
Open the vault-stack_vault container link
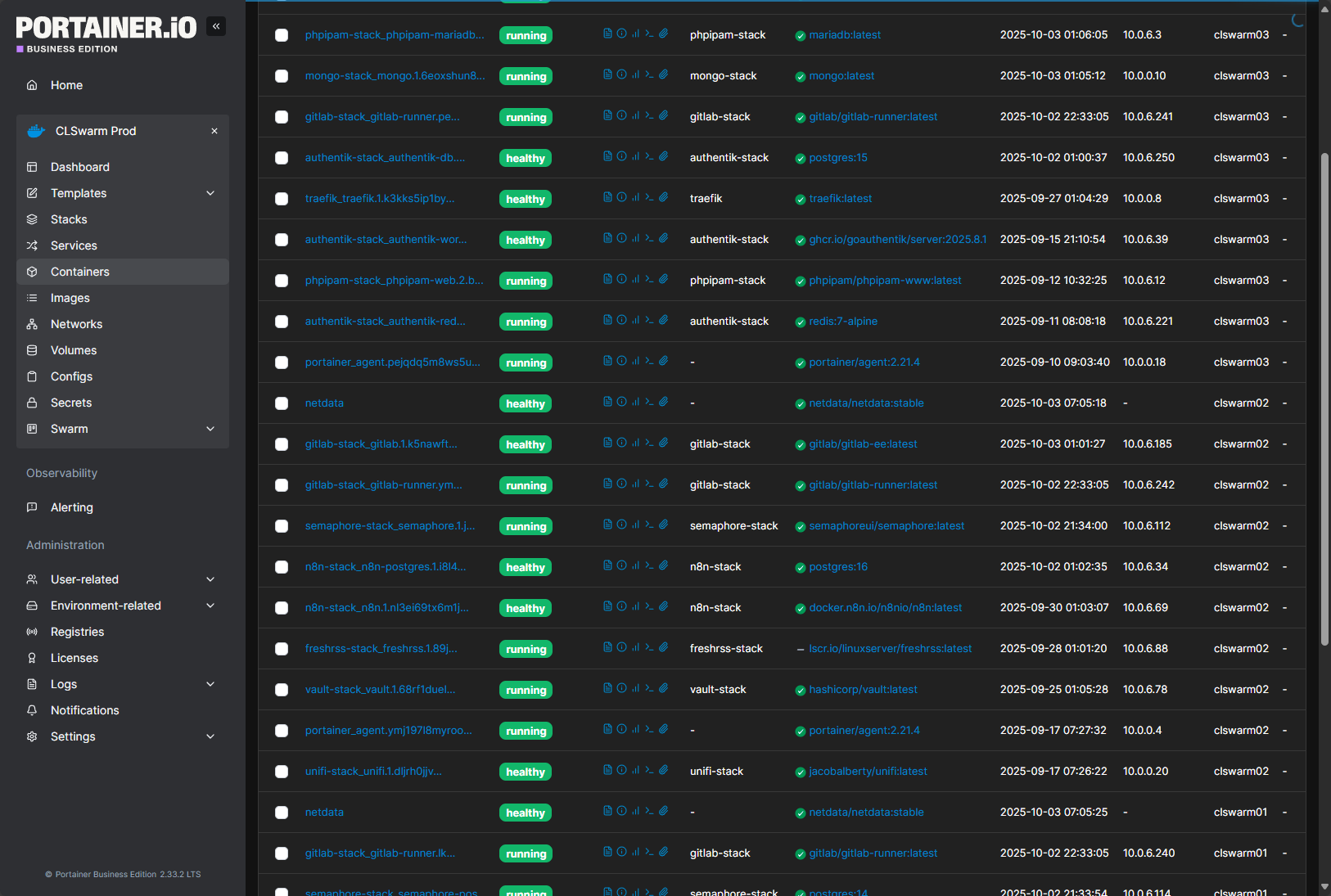[x=381, y=689]
